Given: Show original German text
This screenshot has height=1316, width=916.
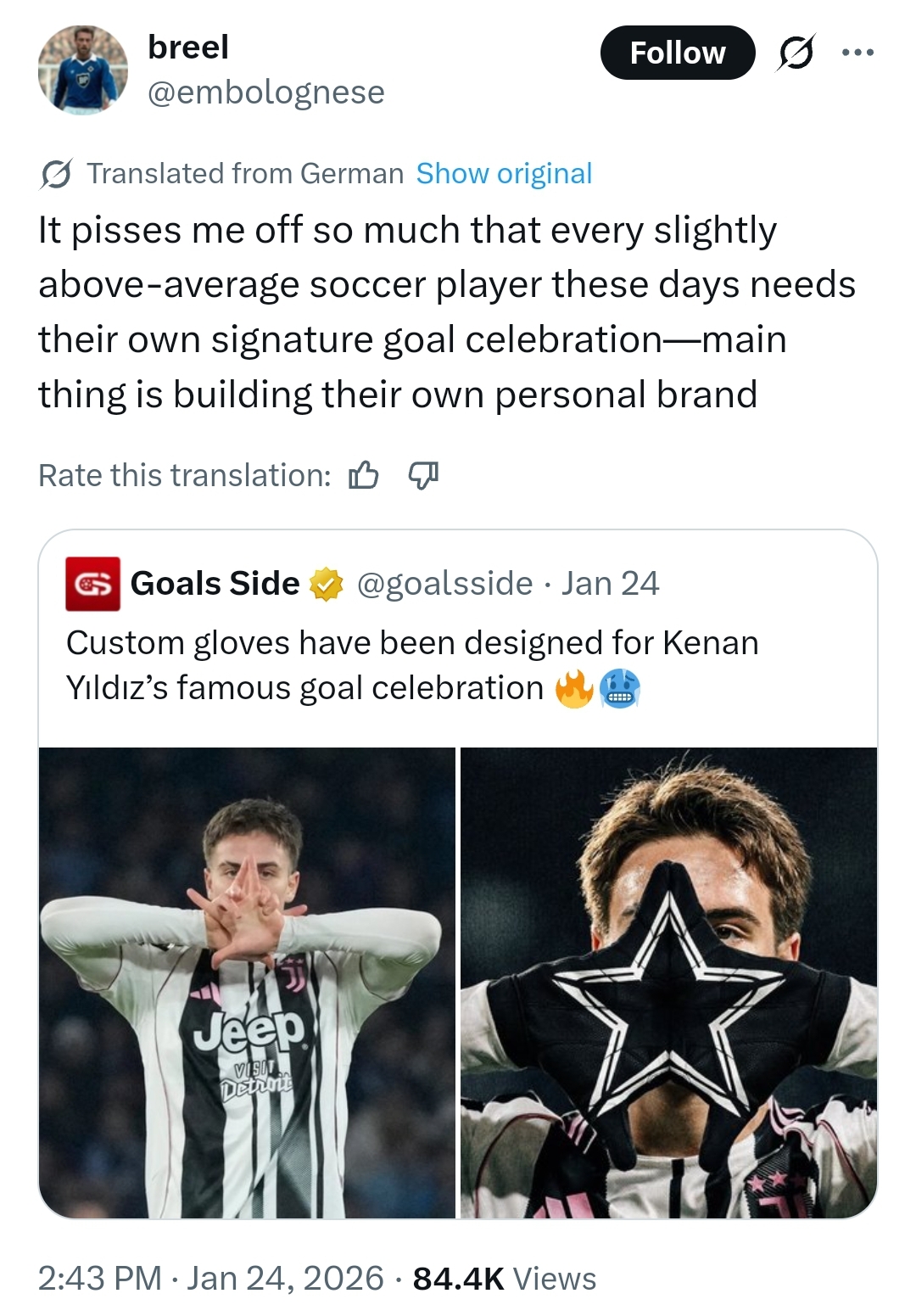Looking at the screenshot, I should 504,174.
